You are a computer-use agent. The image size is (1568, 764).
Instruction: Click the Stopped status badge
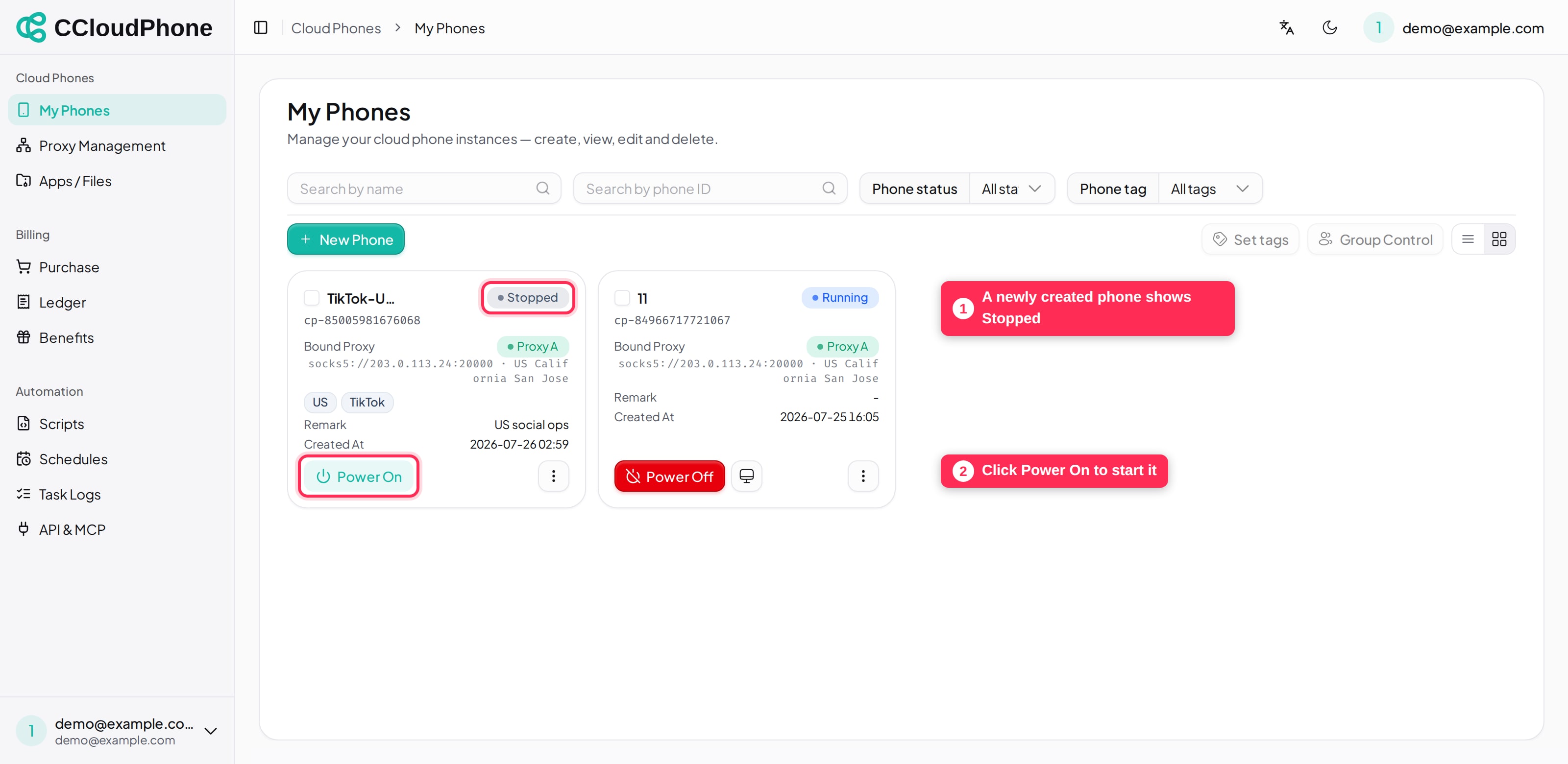pyautogui.click(x=528, y=297)
